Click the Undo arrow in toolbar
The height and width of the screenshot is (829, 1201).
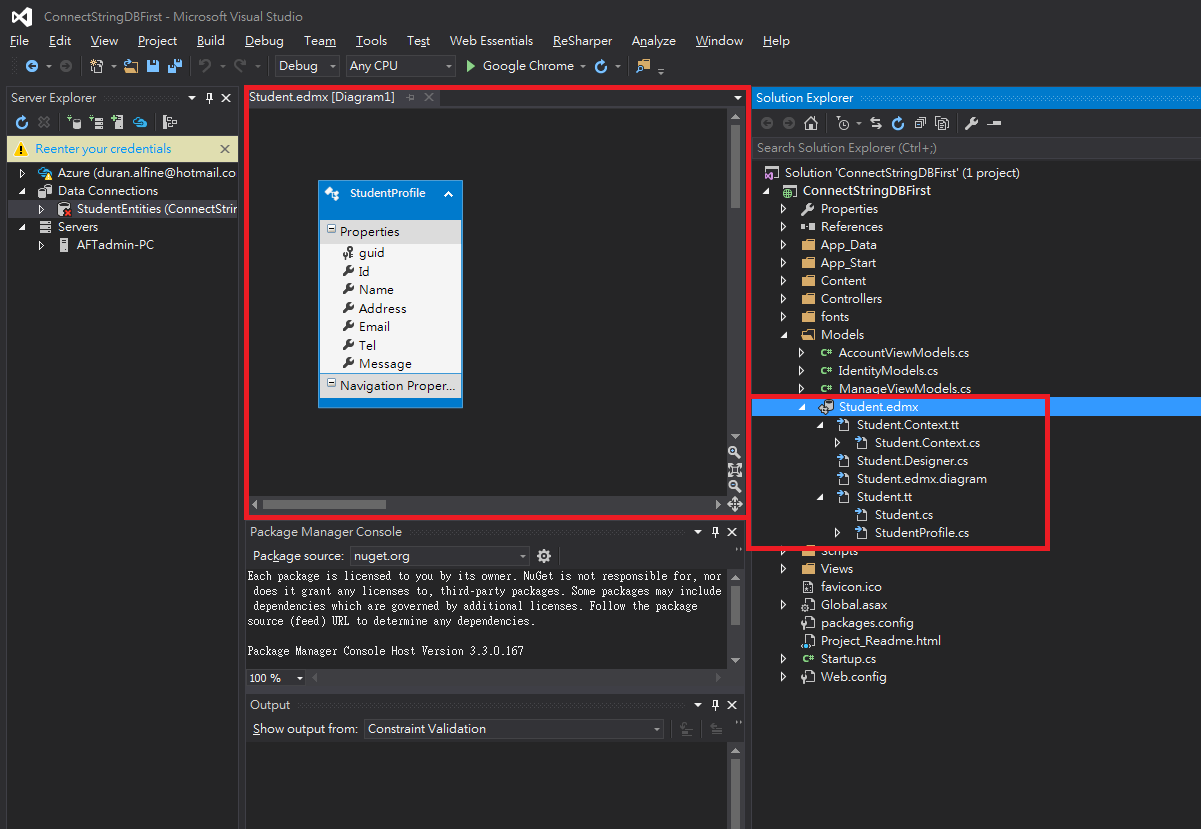coord(204,66)
